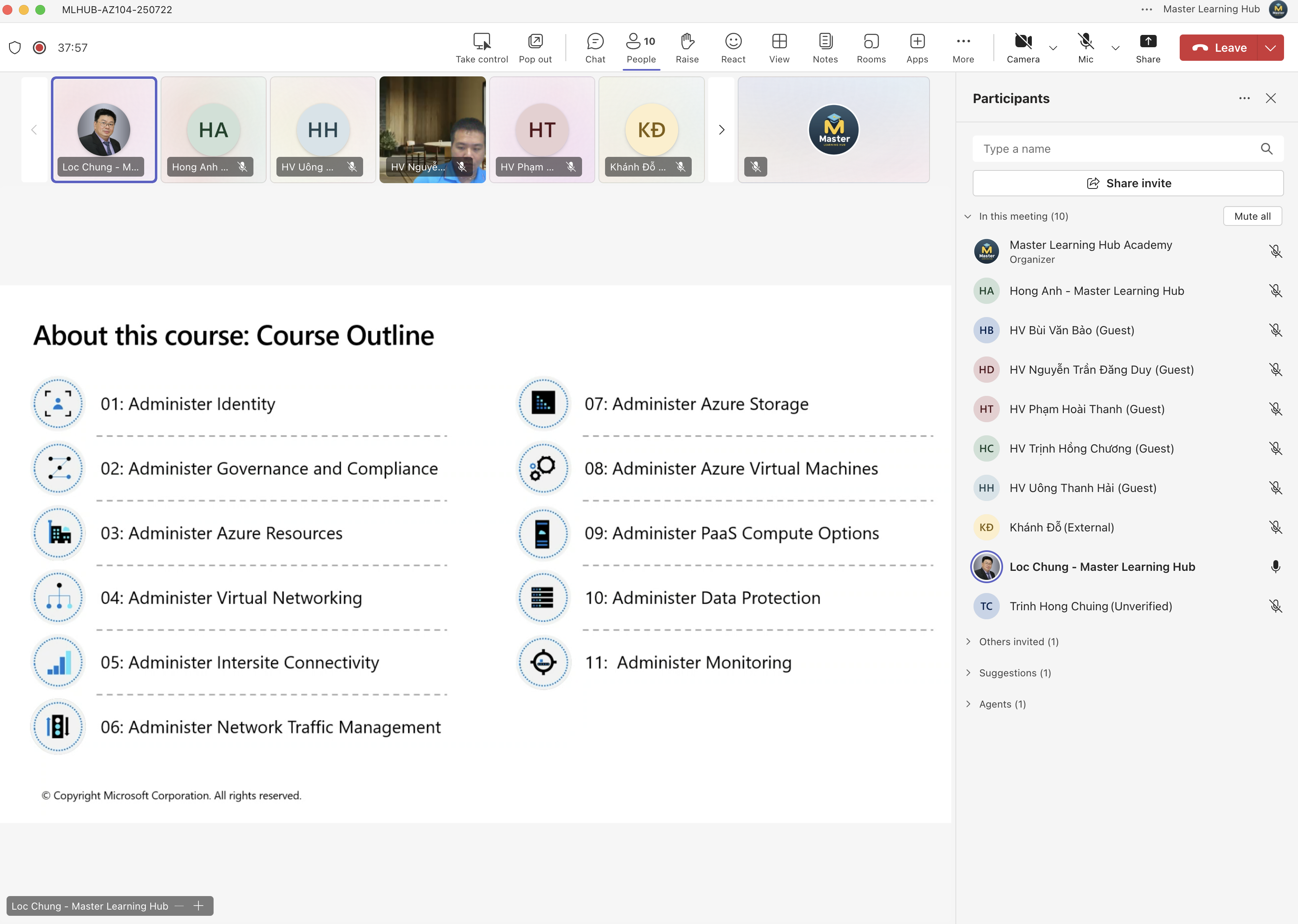Toggle mic for HV Trịnh Hồng Chương
This screenshot has width=1298, height=924.
pos(1275,449)
